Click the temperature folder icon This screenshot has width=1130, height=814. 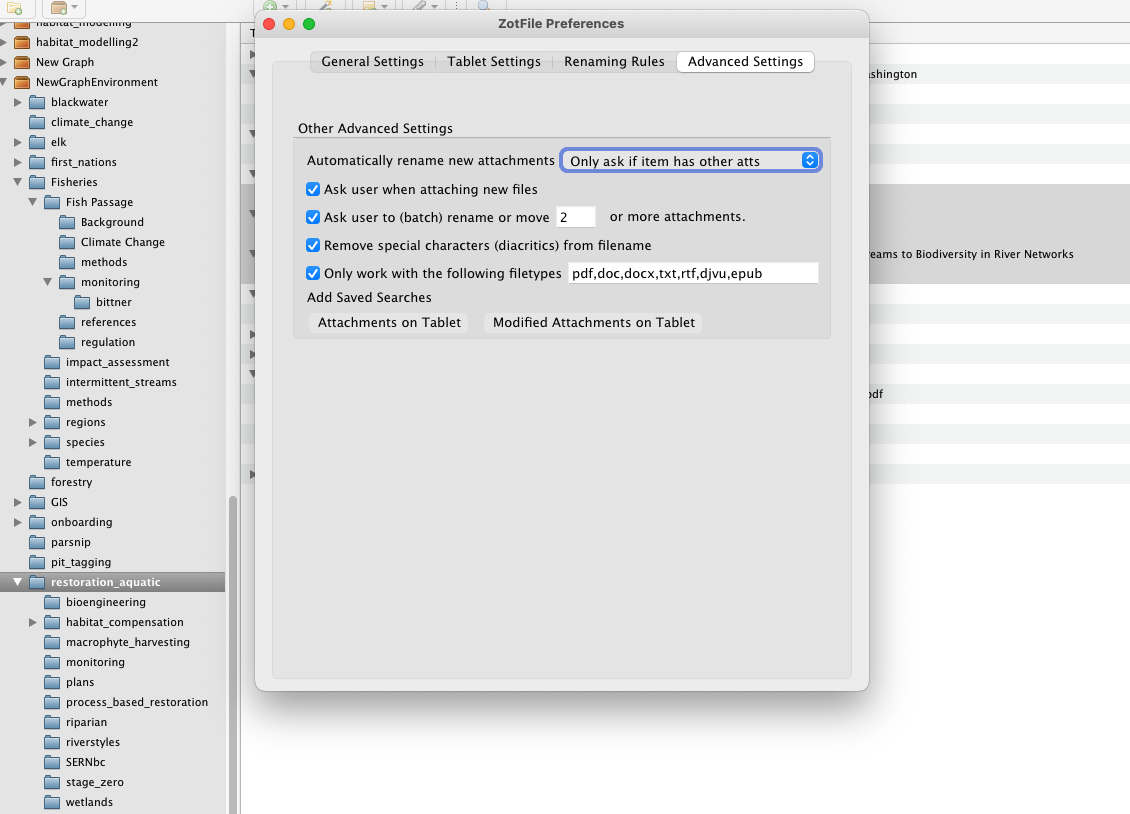coord(52,462)
